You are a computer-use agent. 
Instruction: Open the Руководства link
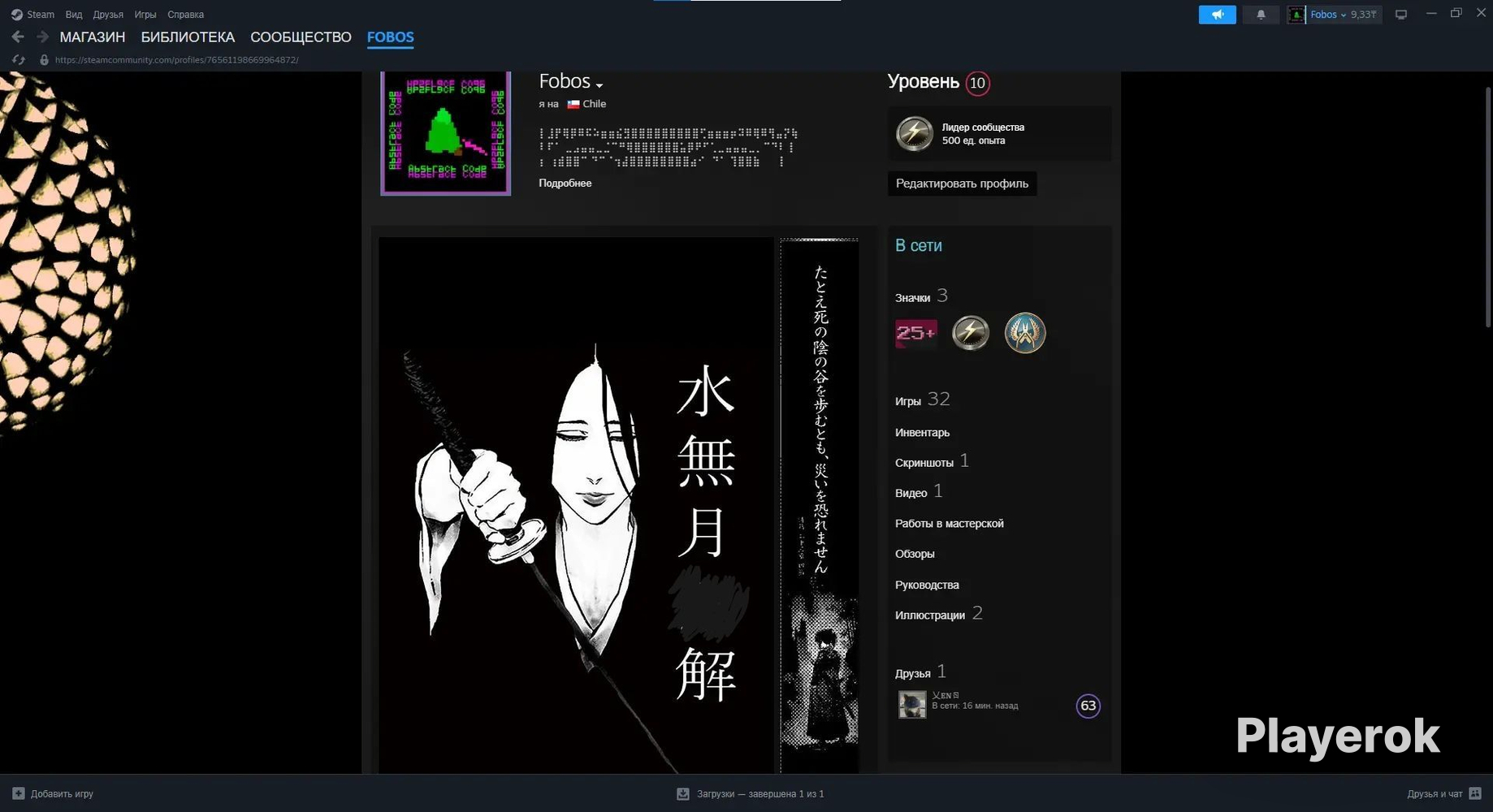(x=927, y=585)
